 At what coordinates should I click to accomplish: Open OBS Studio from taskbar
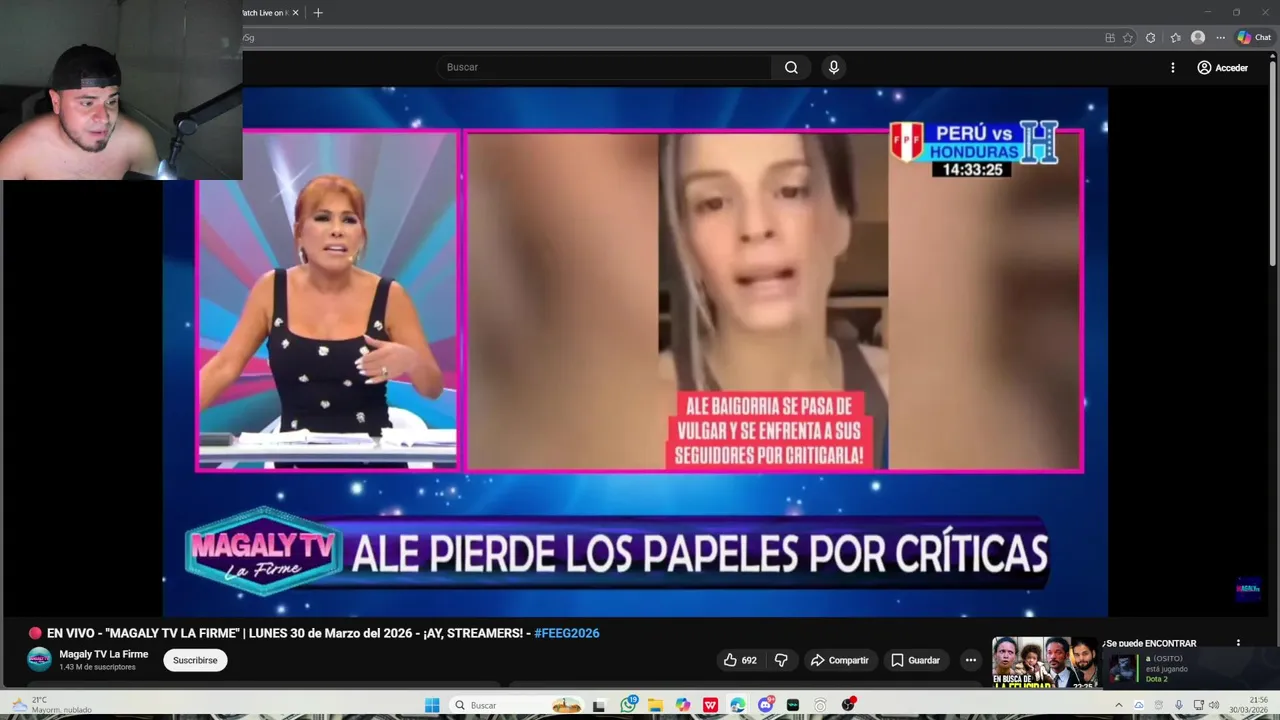tap(848, 705)
